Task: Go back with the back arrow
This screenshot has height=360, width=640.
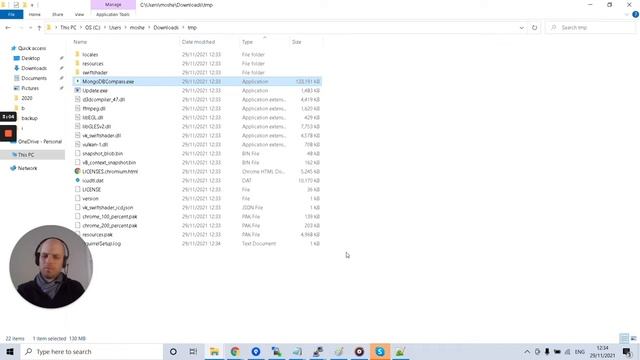Action: pos(8,27)
